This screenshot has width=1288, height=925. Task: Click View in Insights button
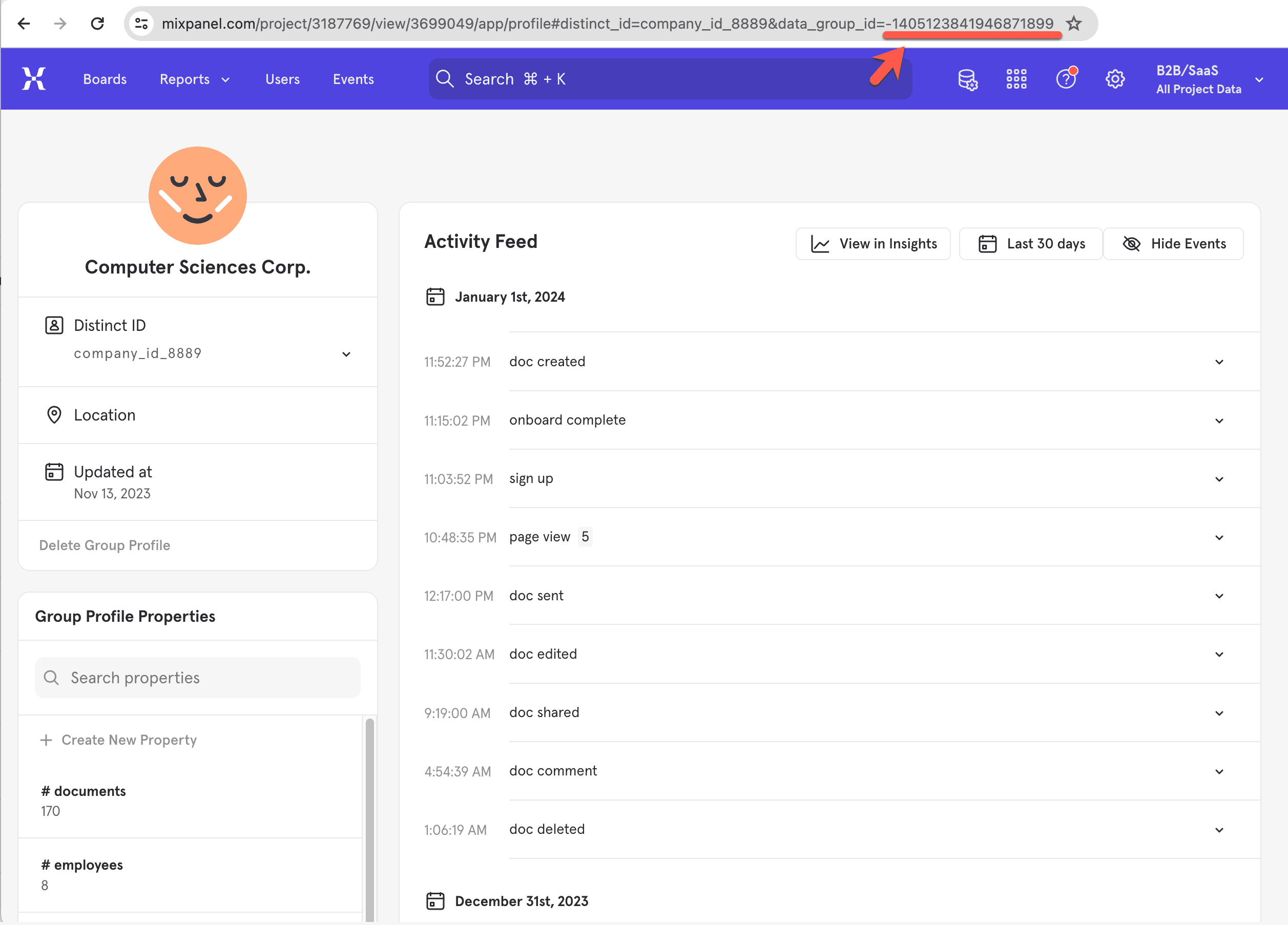[873, 244]
